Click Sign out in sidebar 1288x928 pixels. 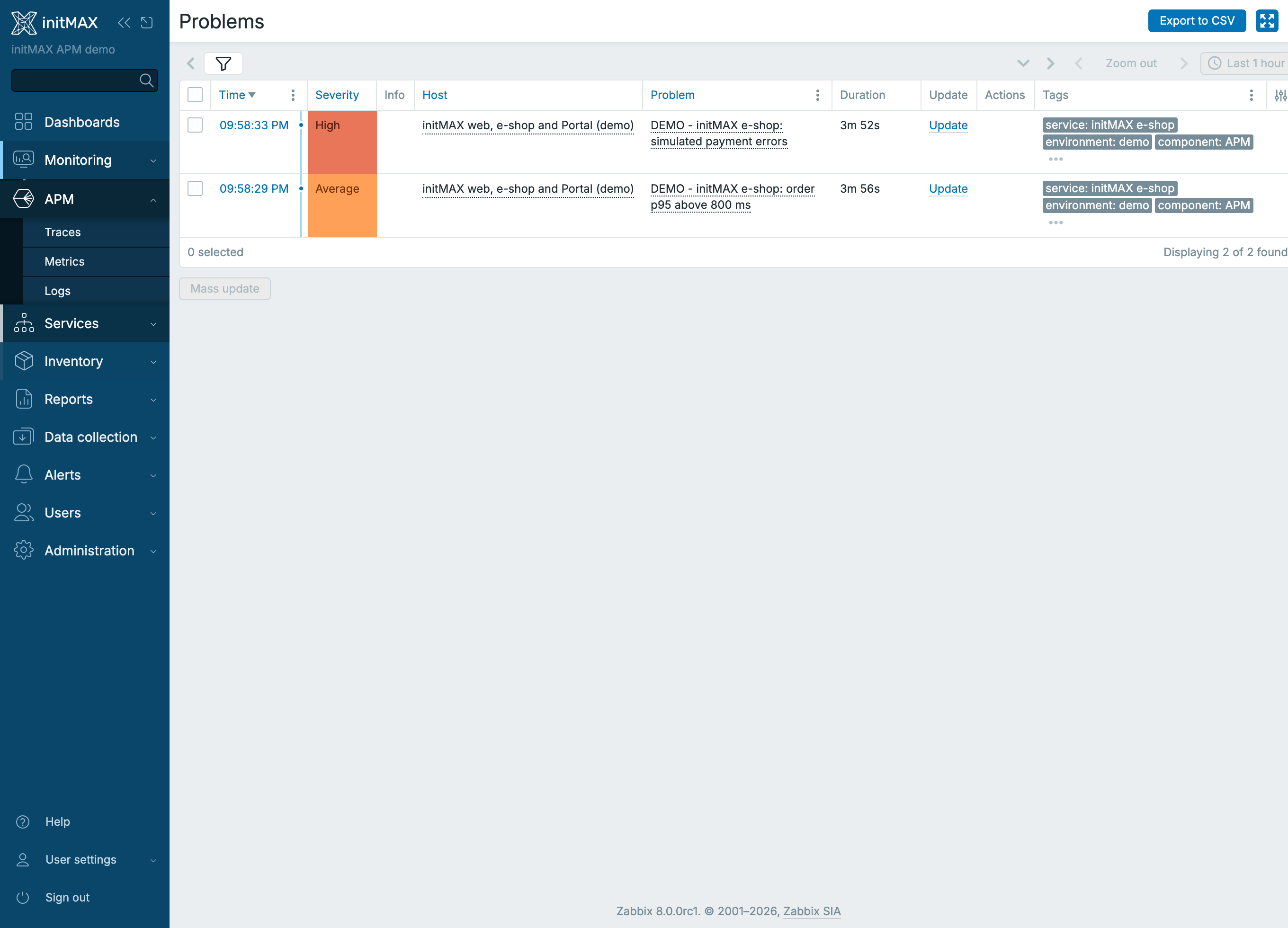pyautogui.click(x=68, y=897)
